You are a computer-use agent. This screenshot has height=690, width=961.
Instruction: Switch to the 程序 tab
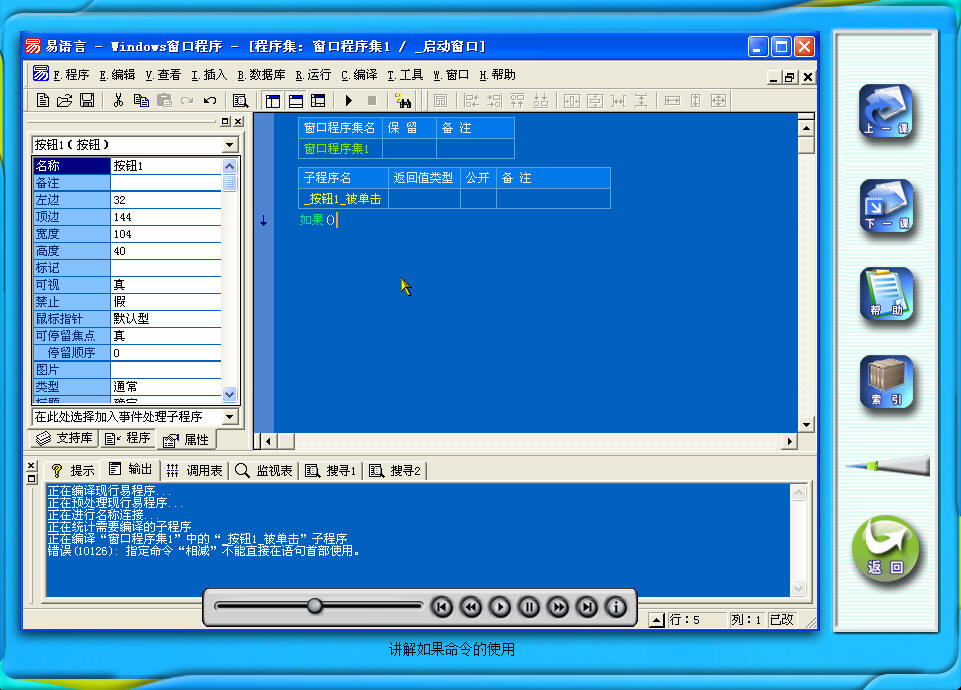click(x=127, y=438)
